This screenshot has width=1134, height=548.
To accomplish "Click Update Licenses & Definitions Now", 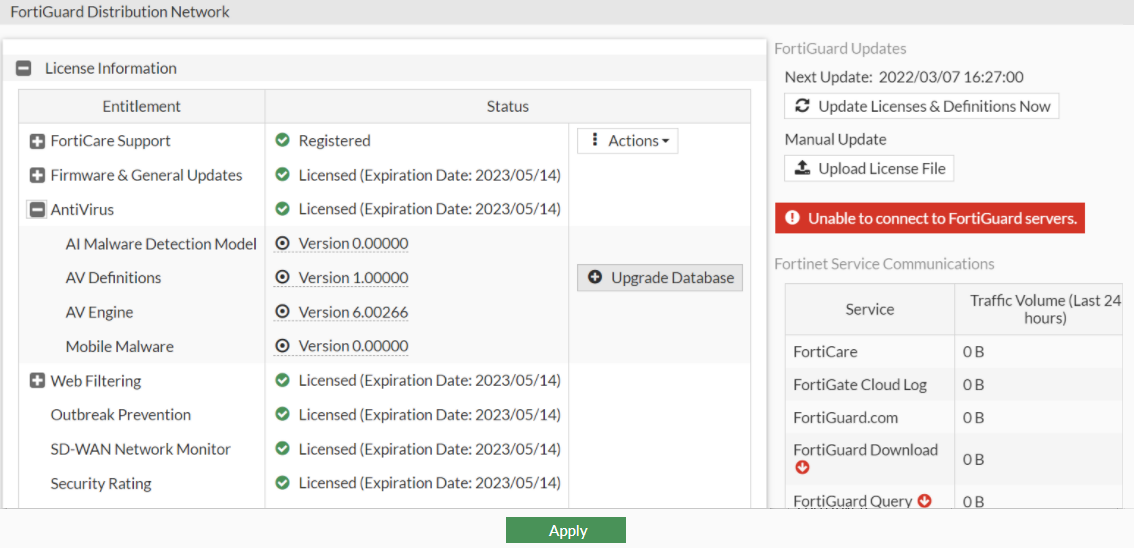I will pos(922,106).
